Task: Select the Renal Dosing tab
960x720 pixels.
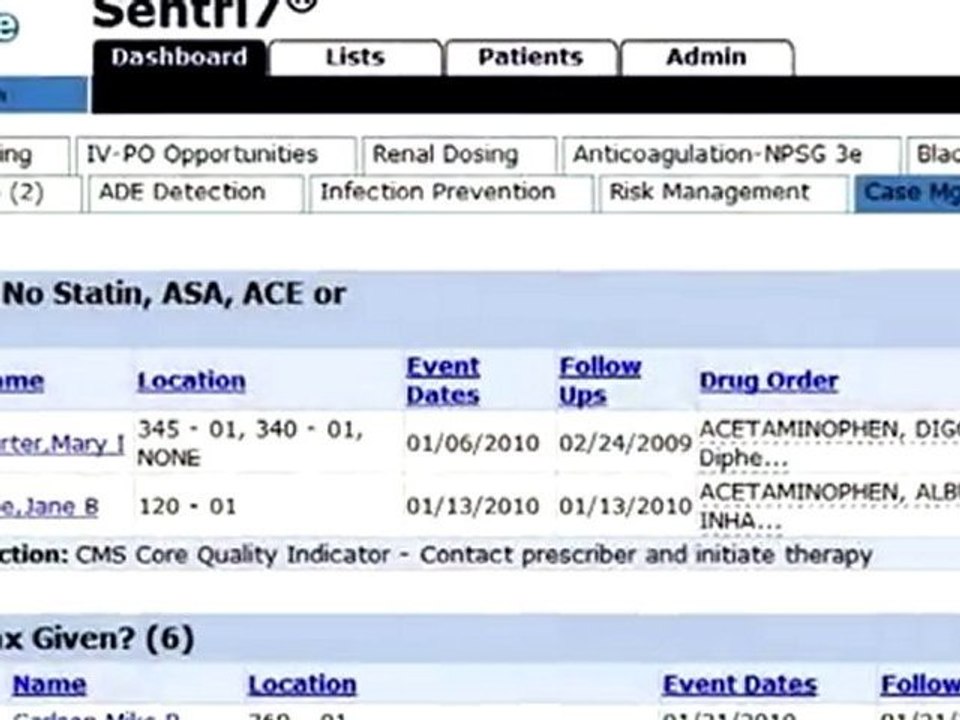Action: point(459,154)
